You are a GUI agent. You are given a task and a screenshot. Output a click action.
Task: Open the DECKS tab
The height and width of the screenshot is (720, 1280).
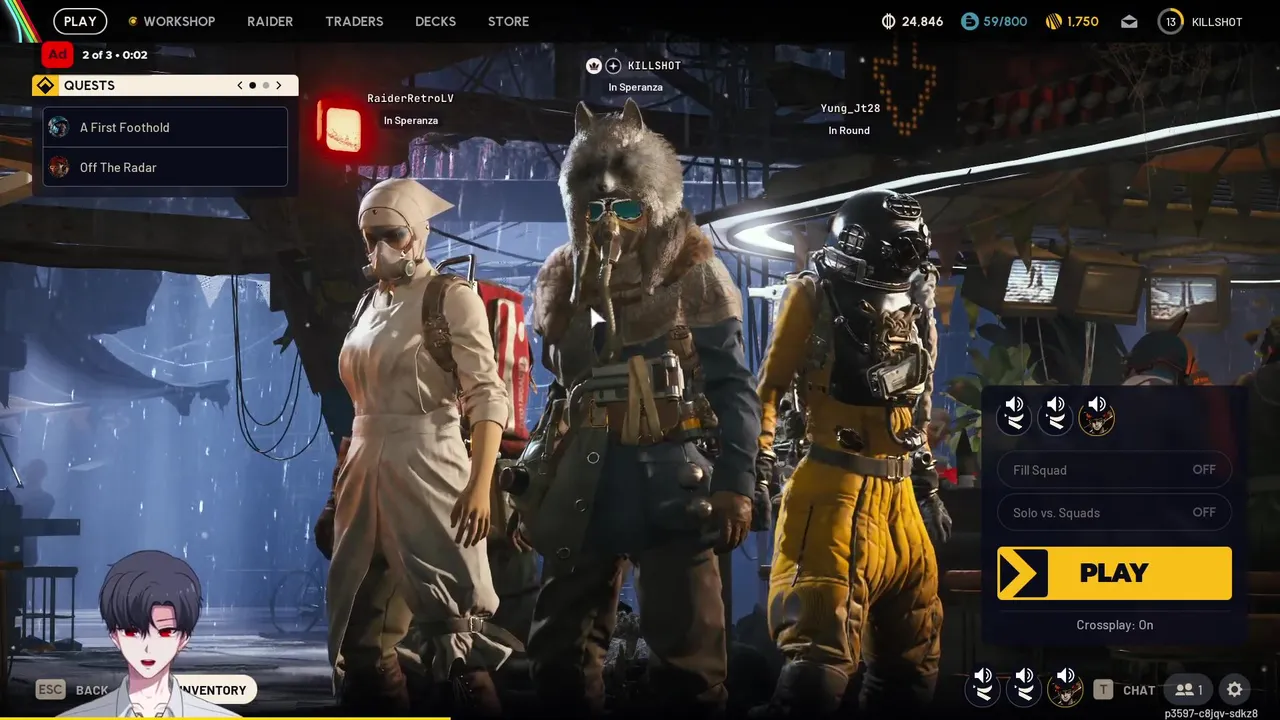pyautogui.click(x=435, y=21)
